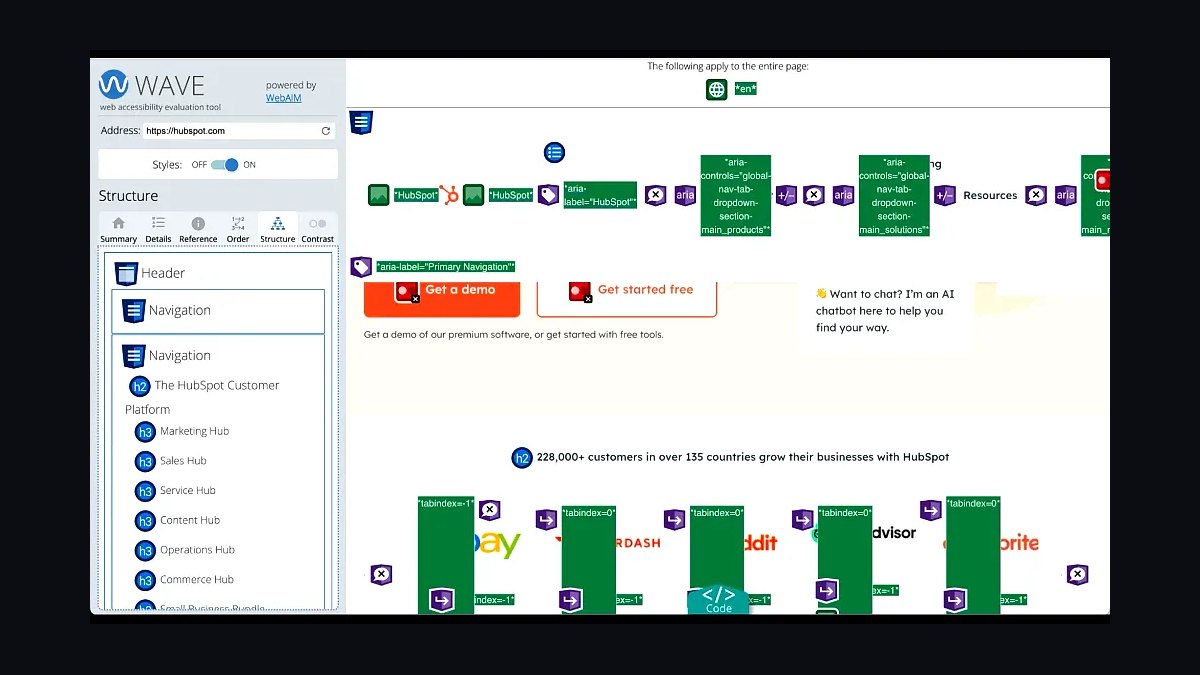1200x675 pixels.
Task: Click the HubSpot sprocket logo
Action: pos(450,195)
